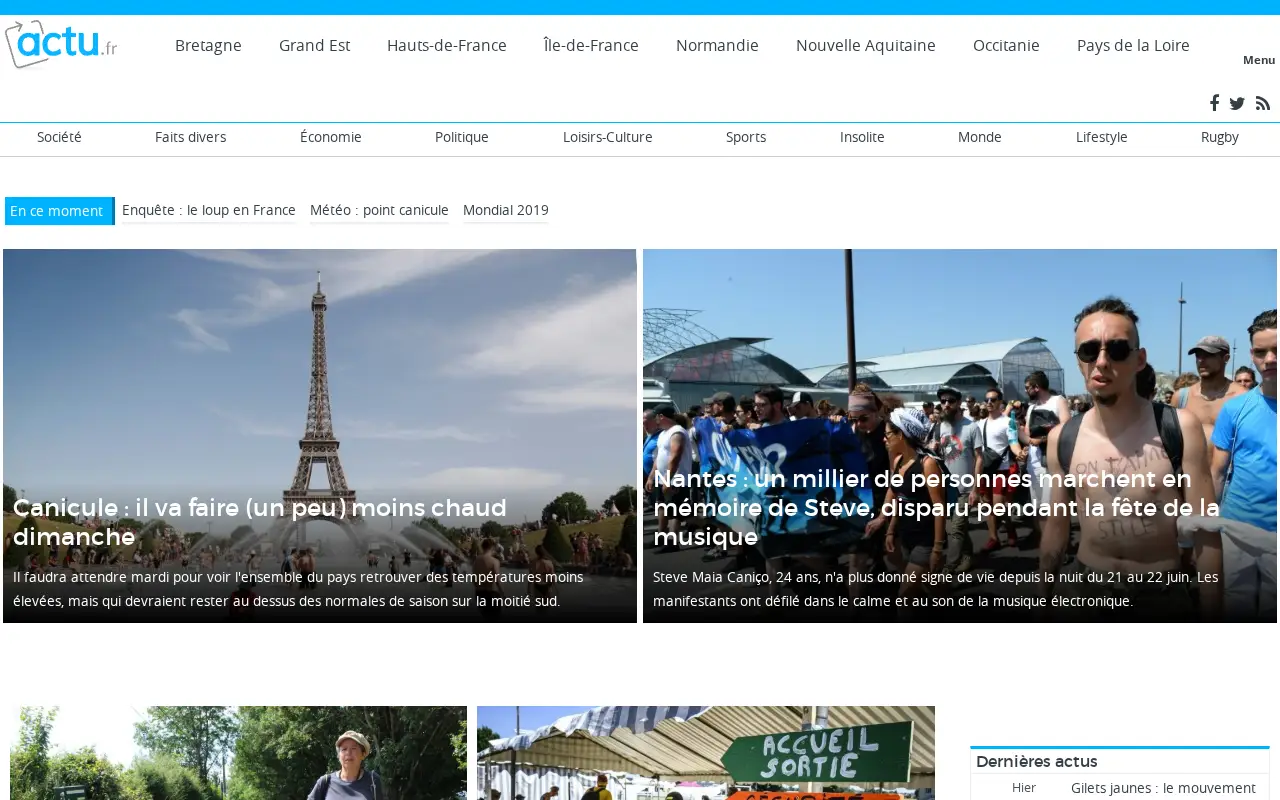Open Enquête : le loup en France
The width and height of the screenshot is (1280, 800).
pyautogui.click(x=209, y=210)
